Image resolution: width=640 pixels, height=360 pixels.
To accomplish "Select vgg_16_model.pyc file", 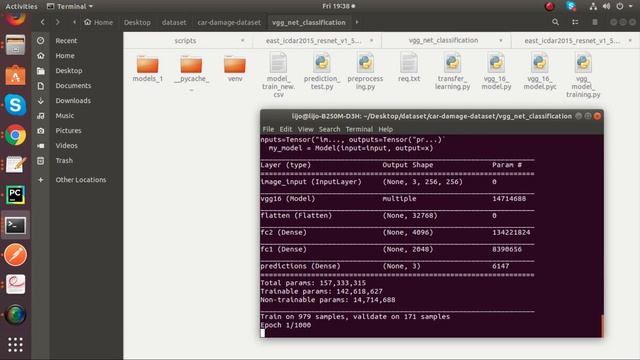I will [540, 71].
